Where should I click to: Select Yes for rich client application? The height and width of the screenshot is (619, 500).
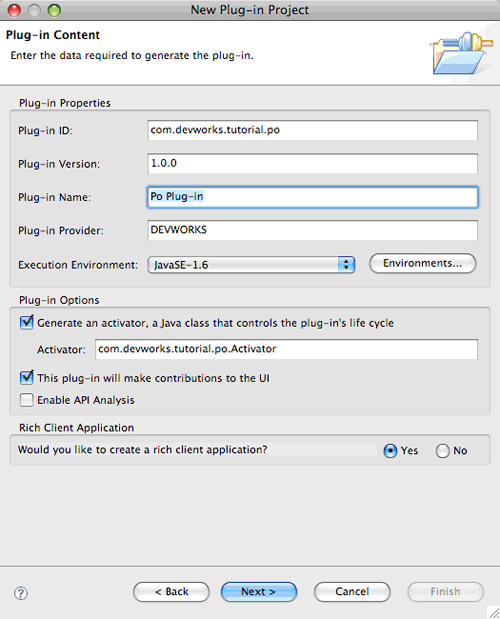click(x=390, y=450)
